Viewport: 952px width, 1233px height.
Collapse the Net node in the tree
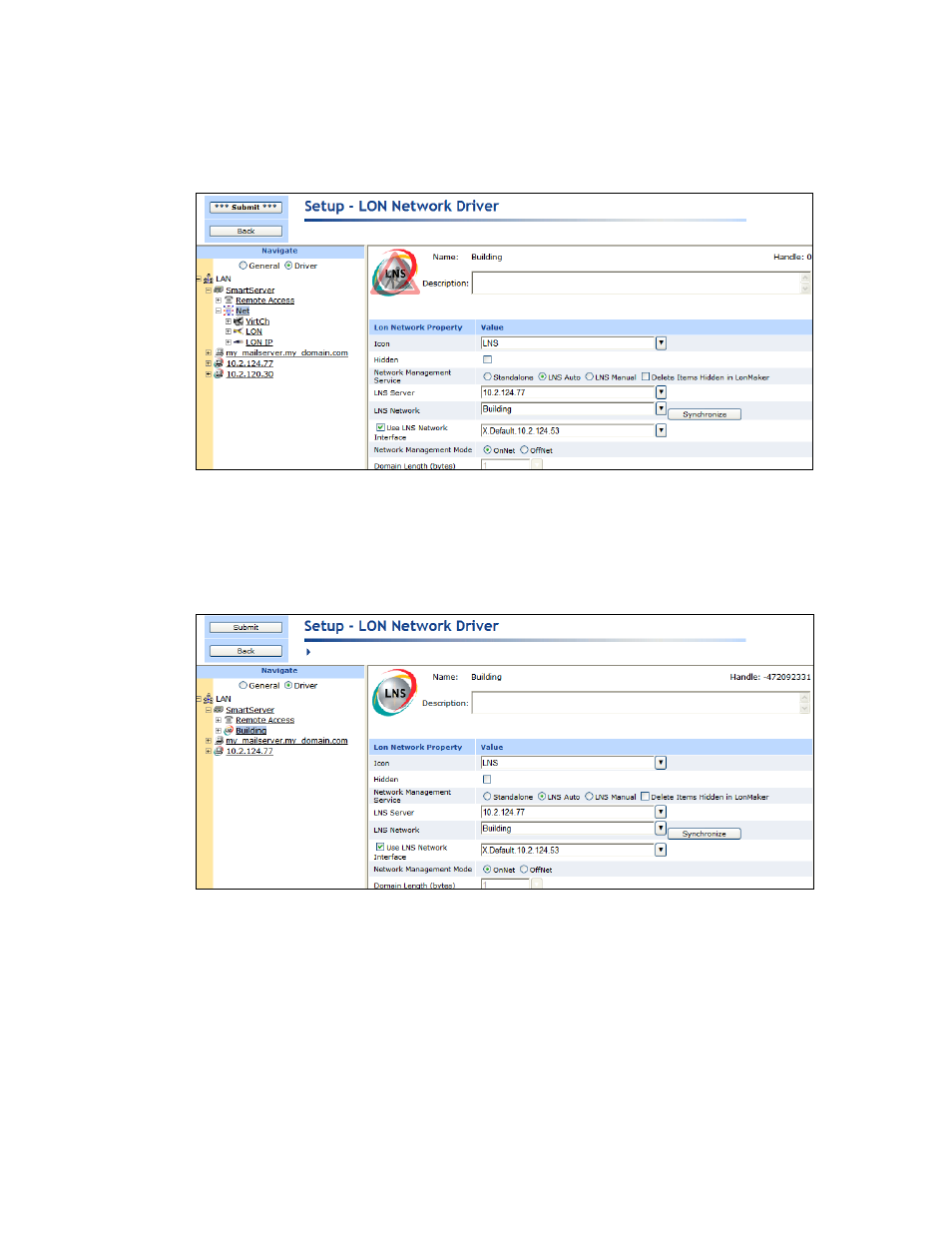pyautogui.click(x=219, y=310)
